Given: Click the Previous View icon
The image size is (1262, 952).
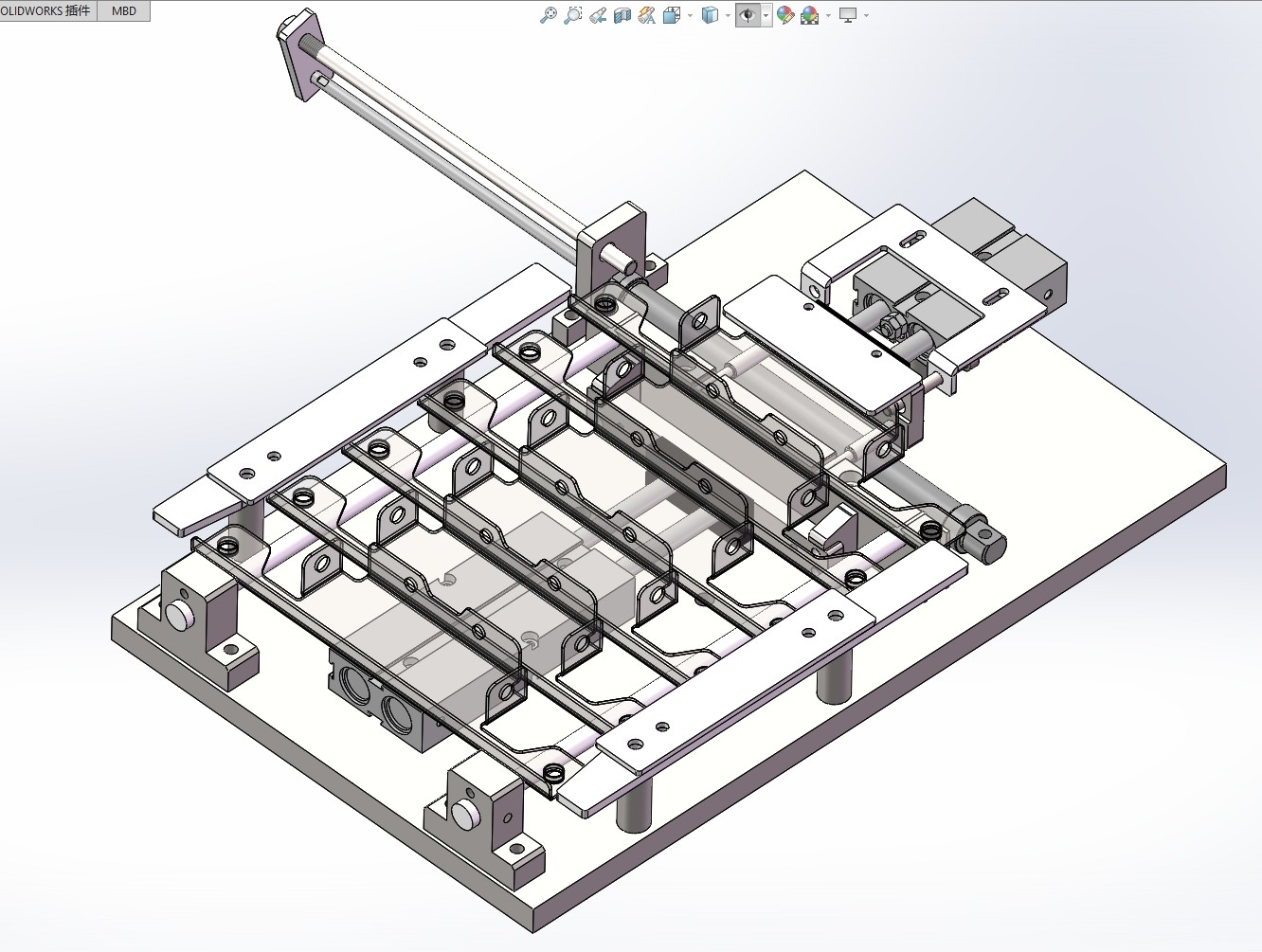Looking at the screenshot, I should pyautogui.click(x=598, y=15).
